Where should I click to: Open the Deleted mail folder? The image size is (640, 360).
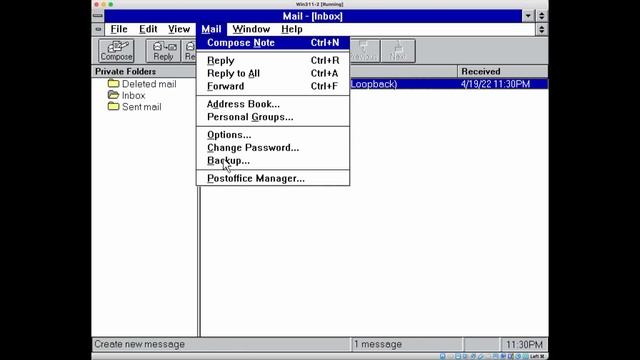(142, 84)
